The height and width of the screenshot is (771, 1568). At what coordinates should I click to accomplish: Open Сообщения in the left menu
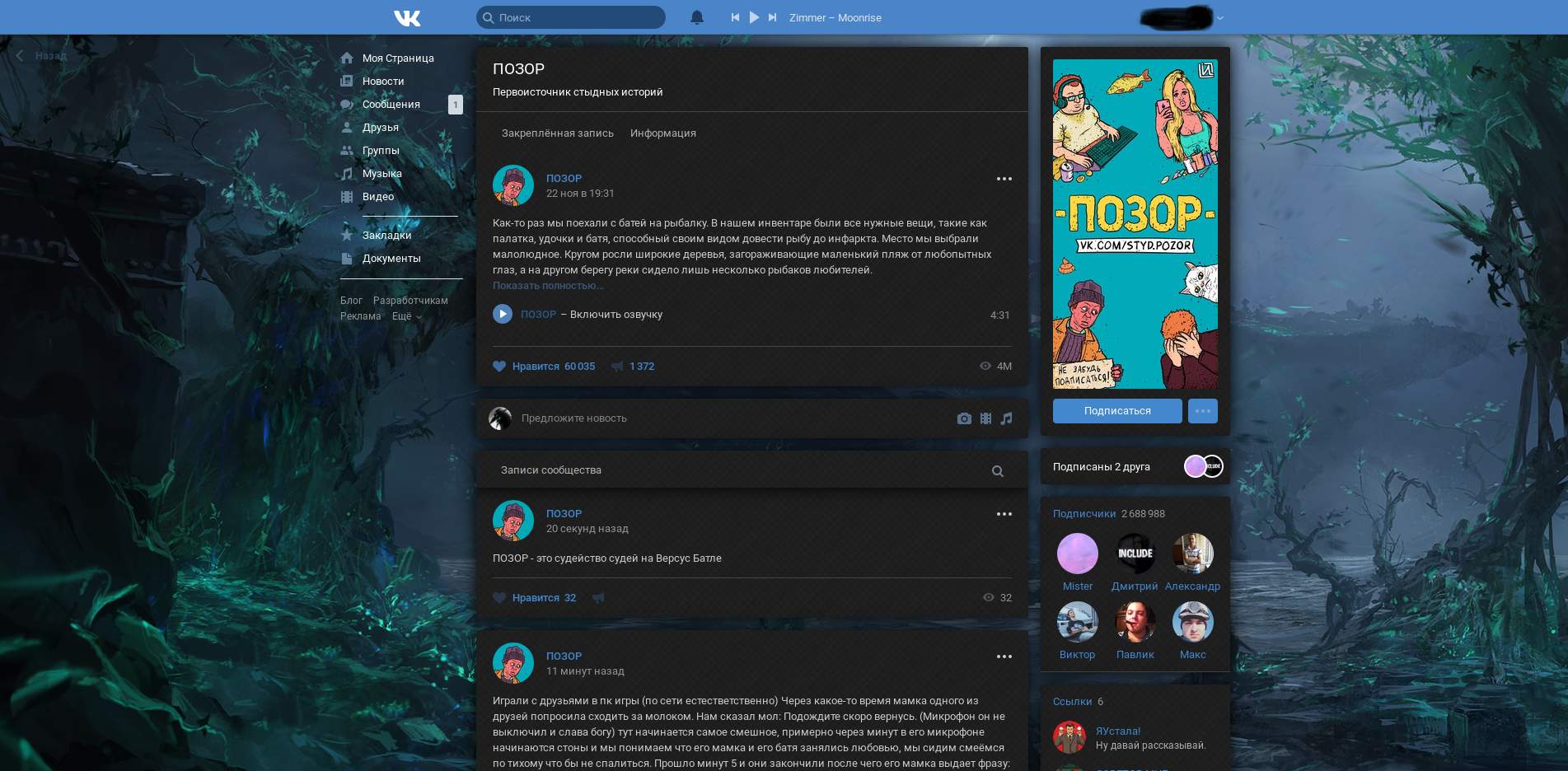(x=391, y=105)
